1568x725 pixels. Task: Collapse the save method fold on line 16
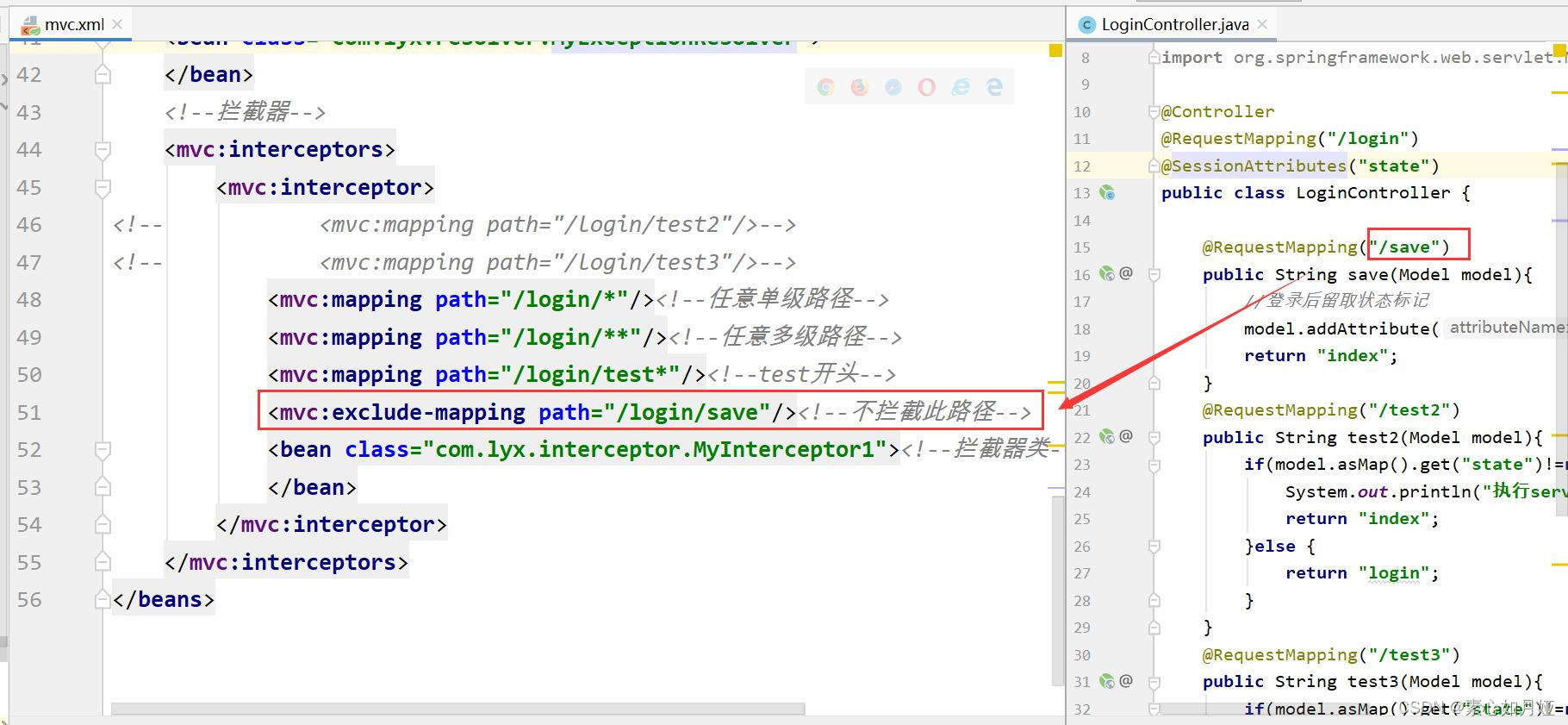pyautogui.click(x=1154, y=274)
